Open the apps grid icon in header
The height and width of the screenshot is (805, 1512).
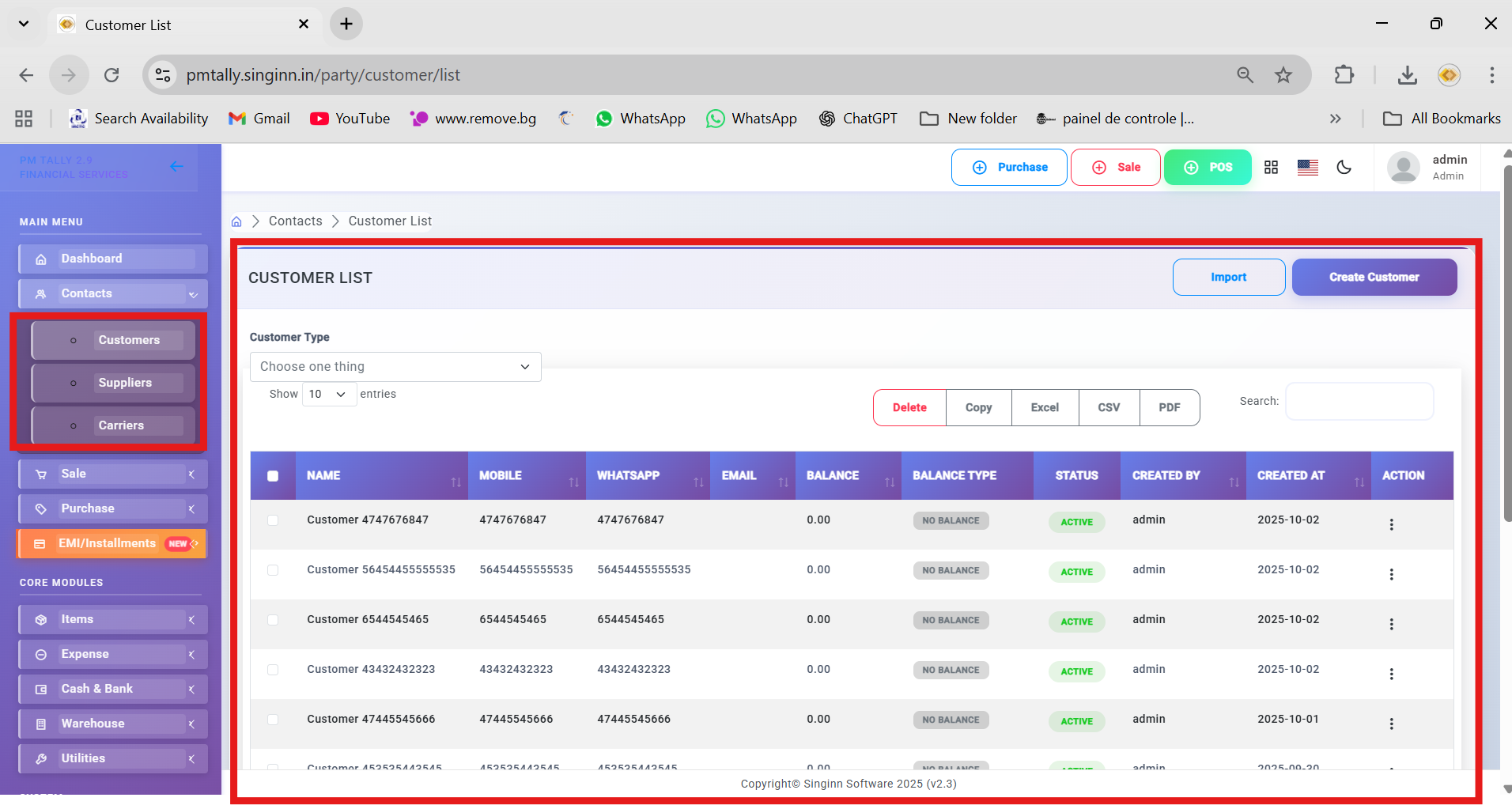coord(1271,167)
